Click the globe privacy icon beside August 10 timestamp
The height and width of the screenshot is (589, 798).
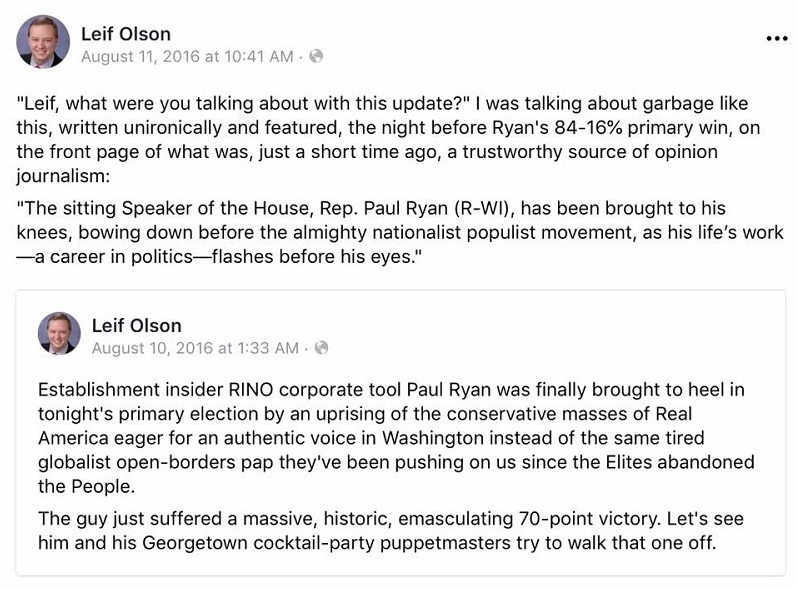point(321,348)
